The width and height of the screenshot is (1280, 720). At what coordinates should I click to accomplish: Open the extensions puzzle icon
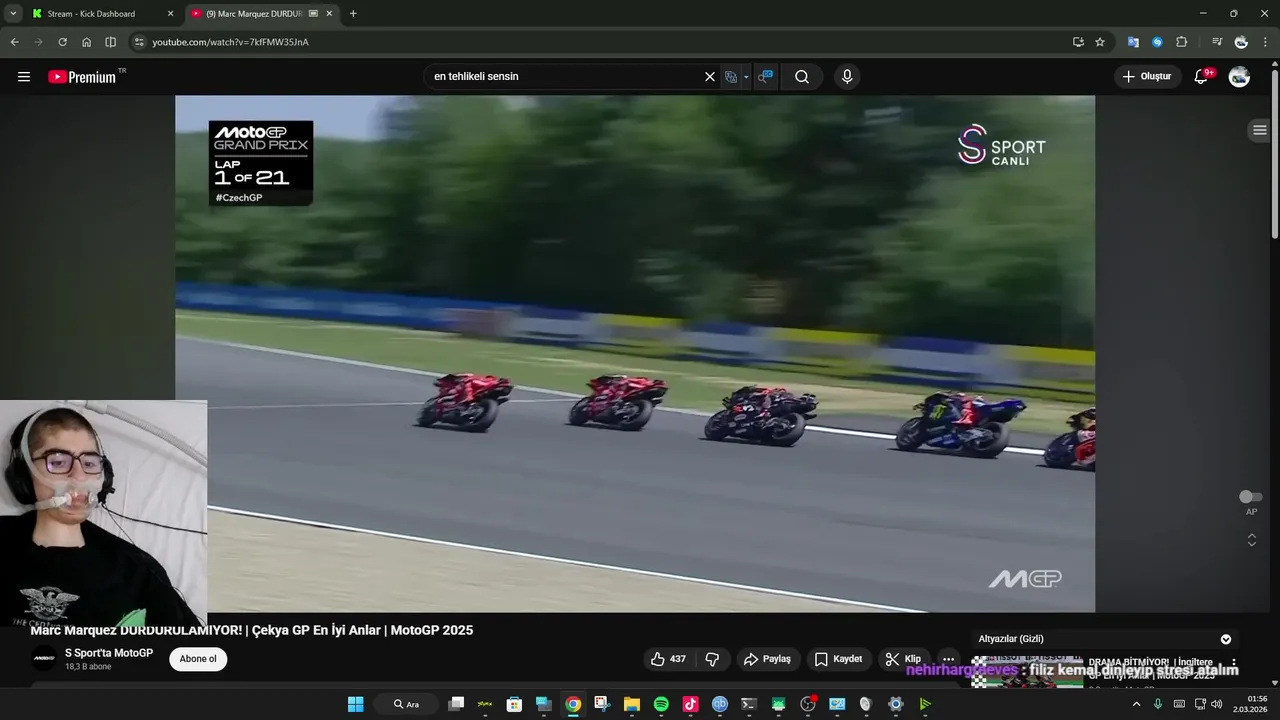[x=1181, y=42]
